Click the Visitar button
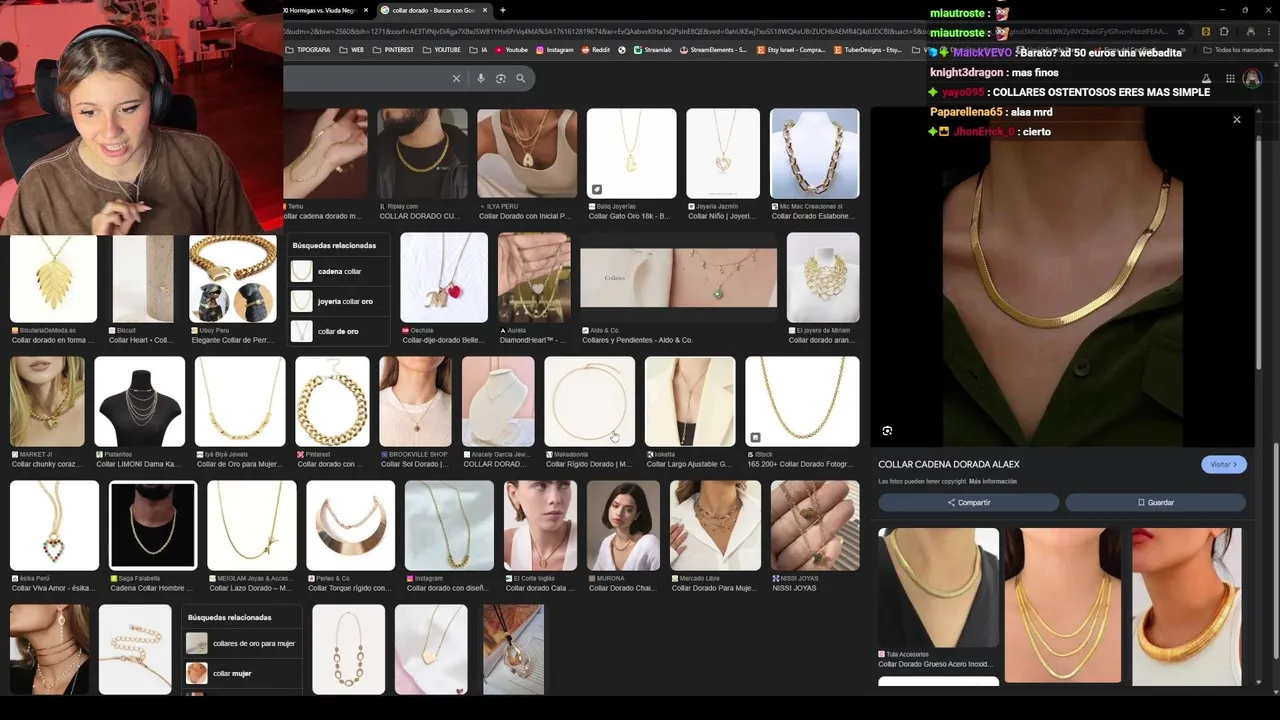Image resolution: width=1280 pixels, height=720 pixels. pos(1223,464)
